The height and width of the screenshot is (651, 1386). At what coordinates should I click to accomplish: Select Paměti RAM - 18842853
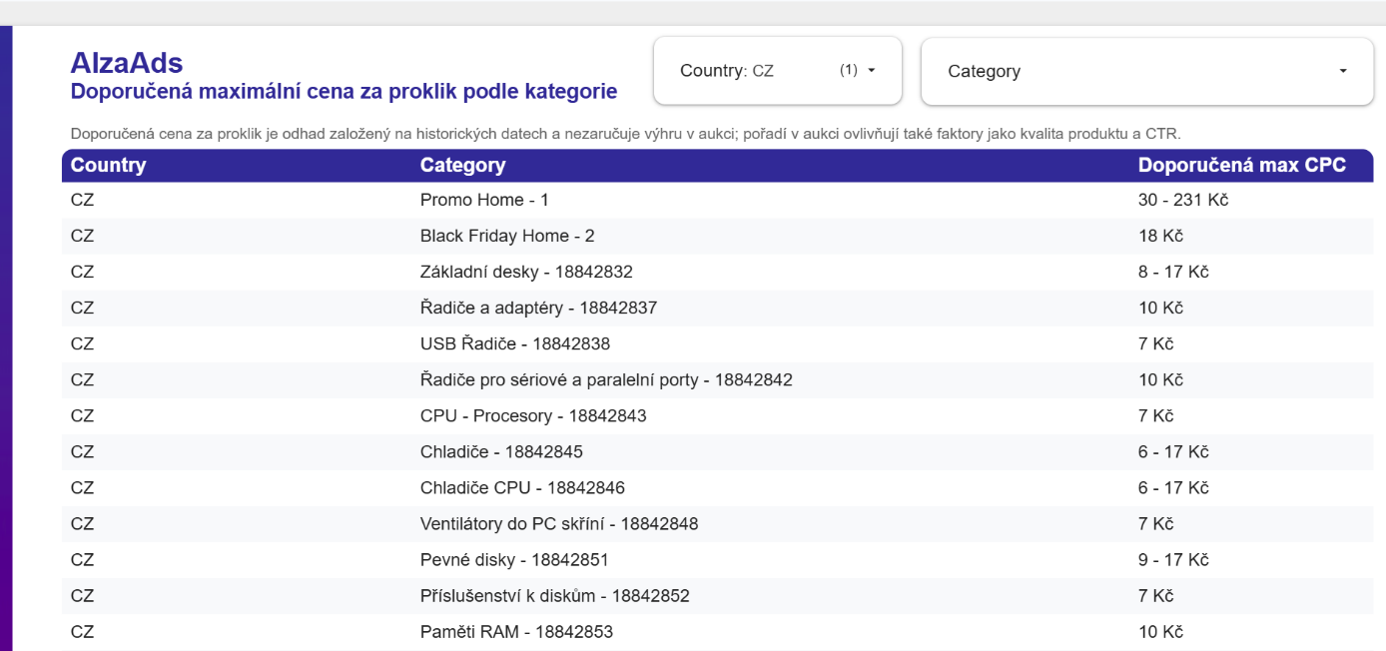coord(516,632)
